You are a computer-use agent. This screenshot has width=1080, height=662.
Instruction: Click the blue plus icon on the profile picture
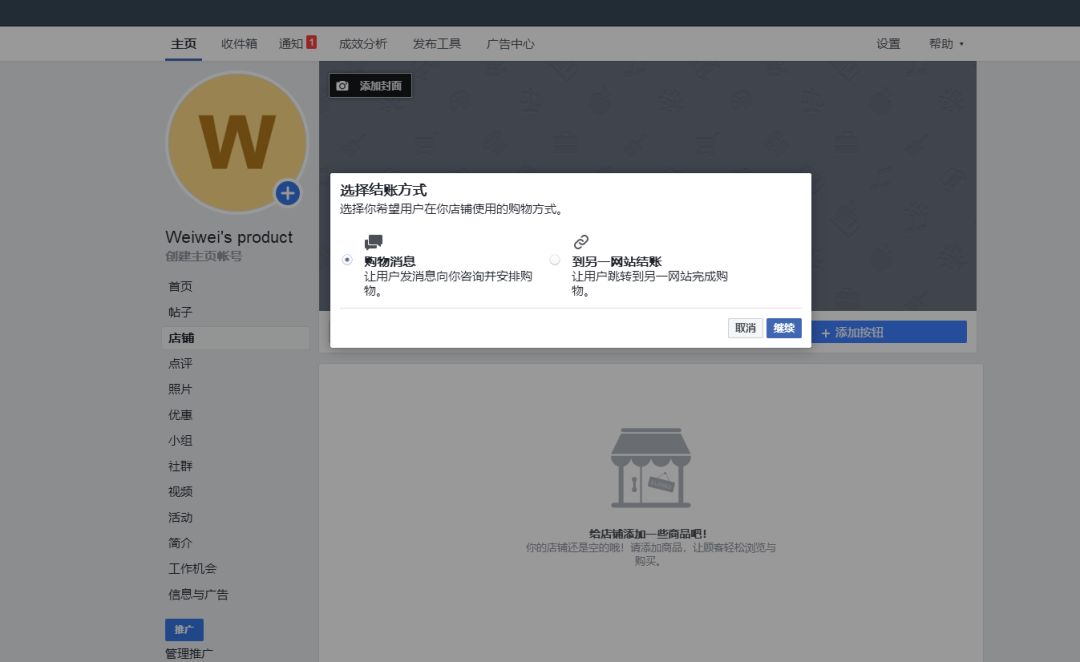287,195
